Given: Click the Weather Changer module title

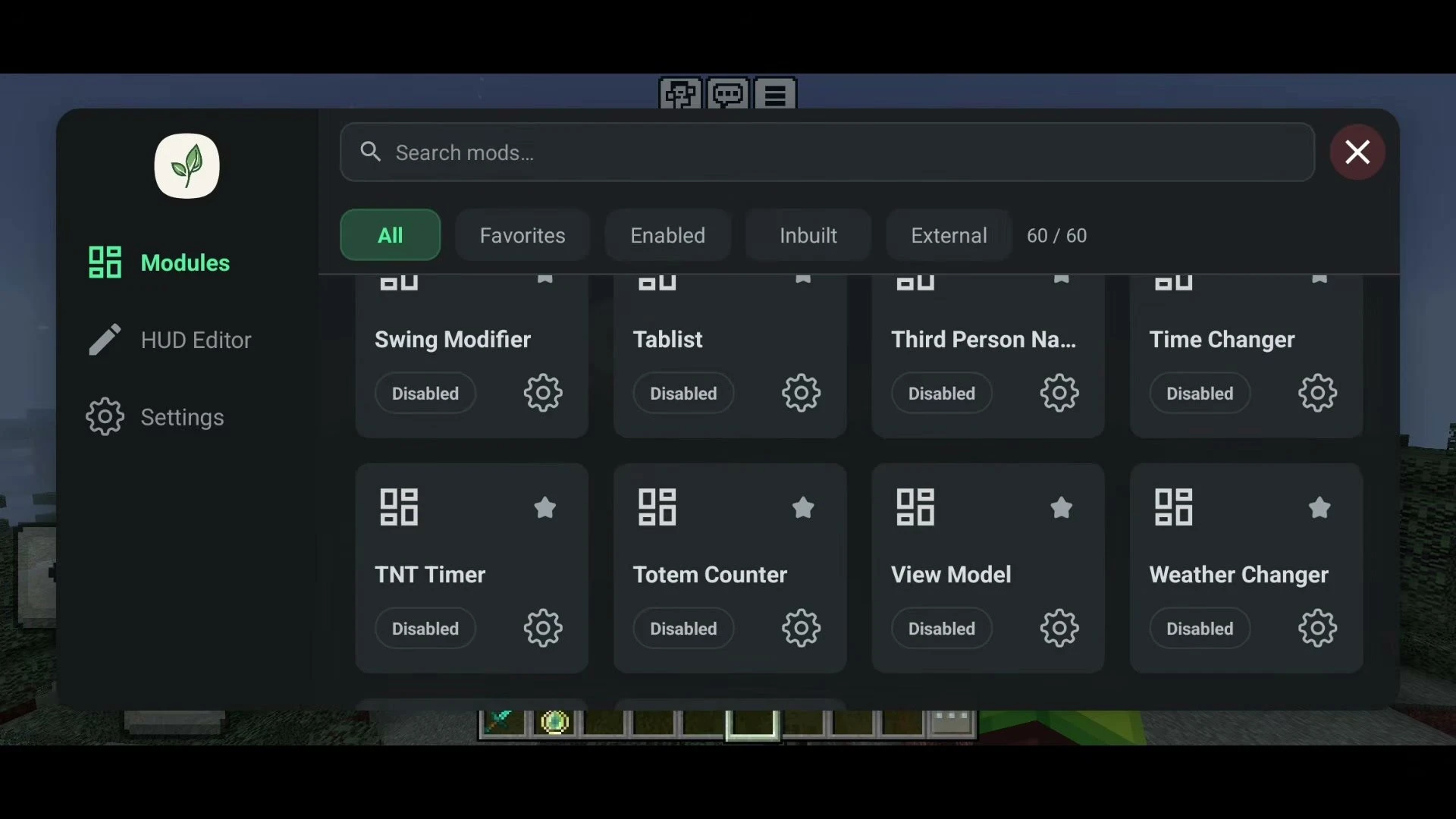Looking at the screenshot, I should point(1239,575).
